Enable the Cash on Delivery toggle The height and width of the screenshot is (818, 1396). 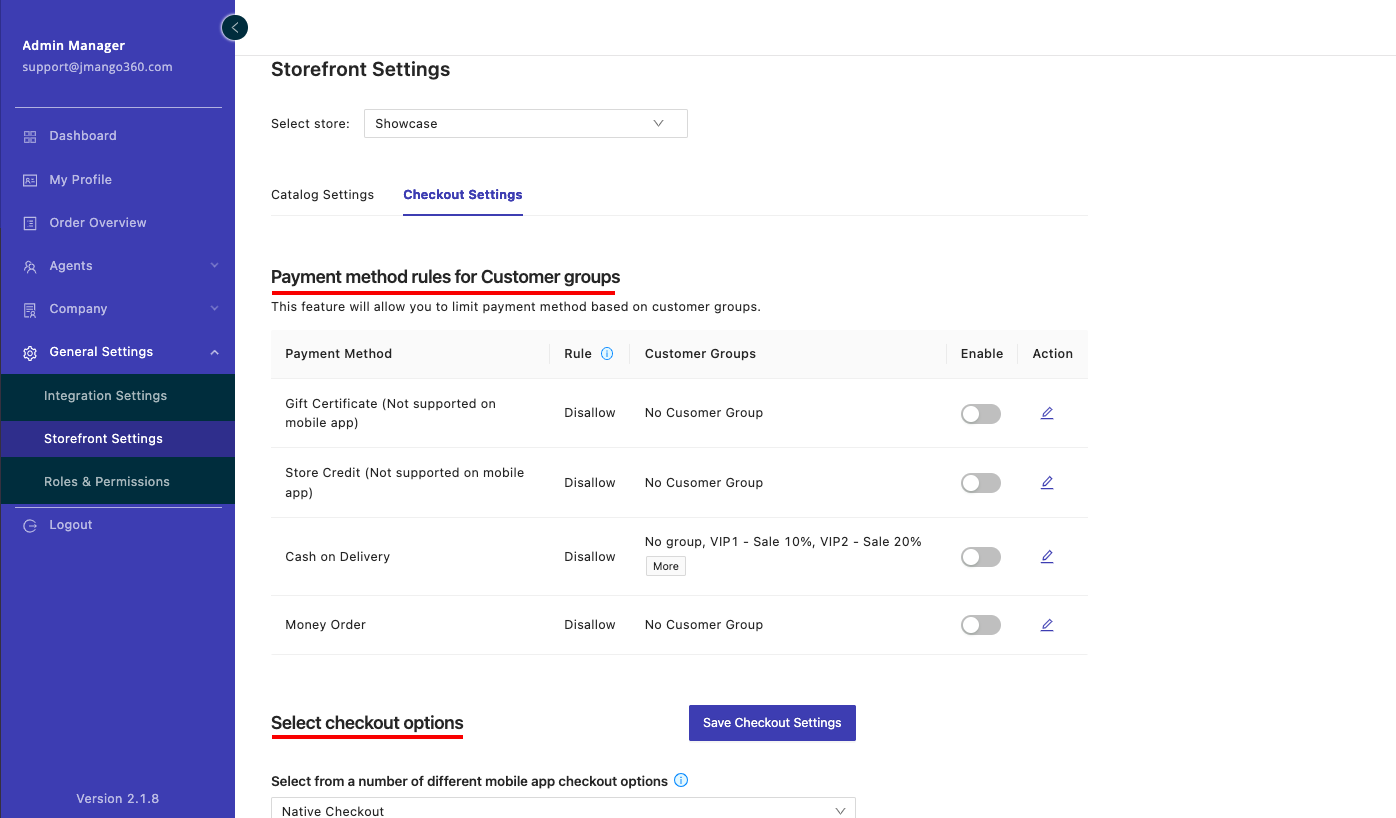click(980, 557)
